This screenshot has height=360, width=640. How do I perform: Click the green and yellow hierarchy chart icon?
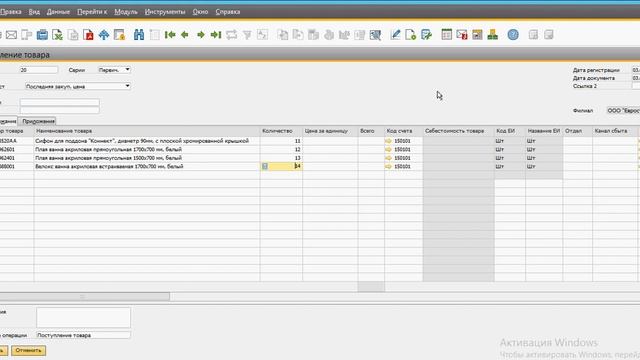493,35
